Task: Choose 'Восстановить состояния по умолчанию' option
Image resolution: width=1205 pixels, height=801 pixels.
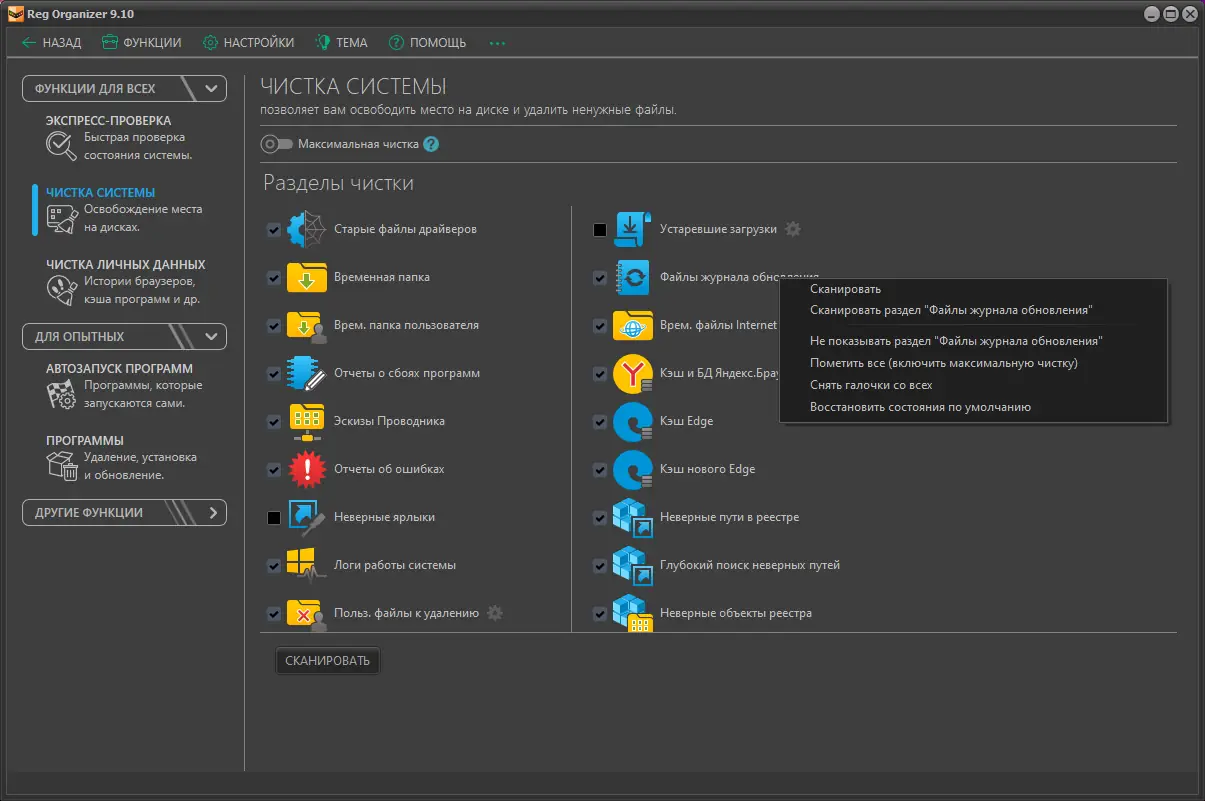Action: tap(920, 407)
